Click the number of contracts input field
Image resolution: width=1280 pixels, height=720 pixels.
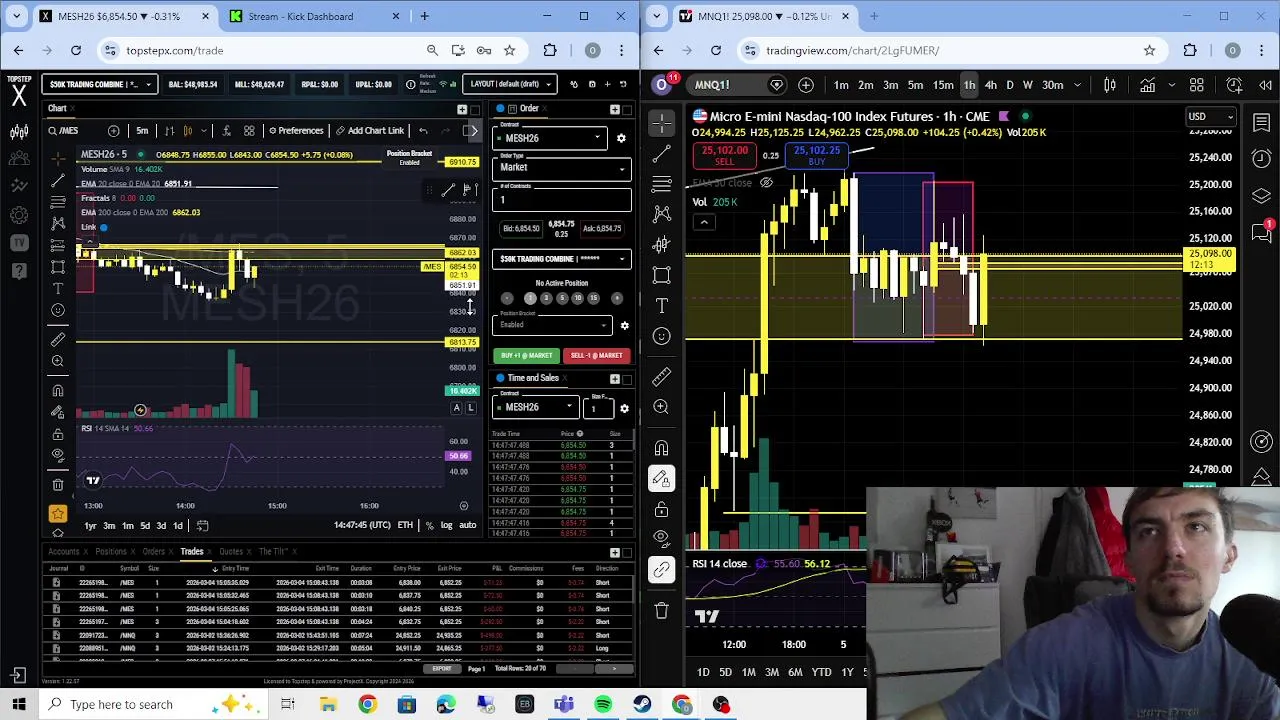563,199
